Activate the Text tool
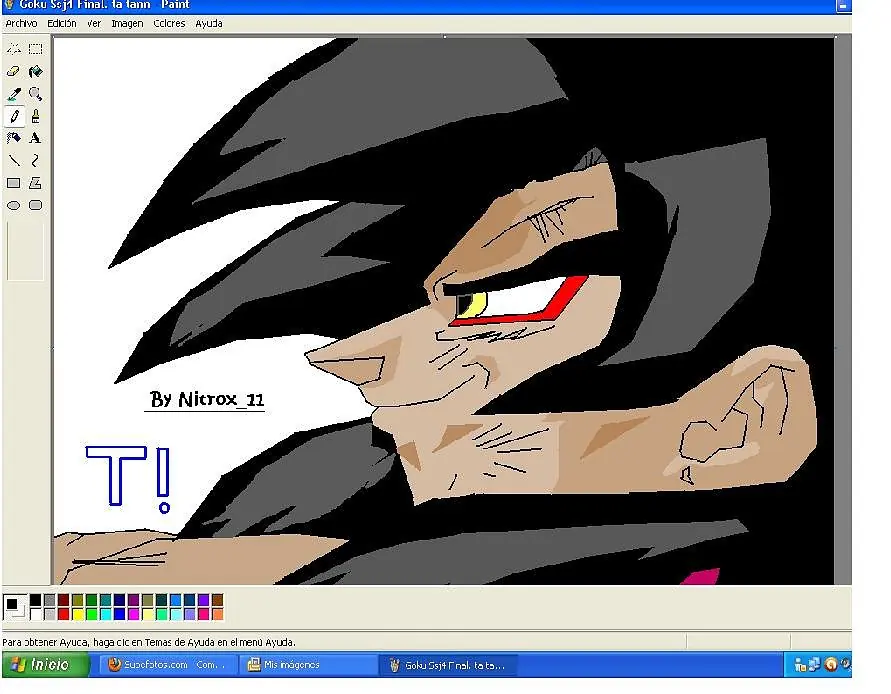Image resolution: width=891 pixels, height=694 pixels. pos(35,138)
